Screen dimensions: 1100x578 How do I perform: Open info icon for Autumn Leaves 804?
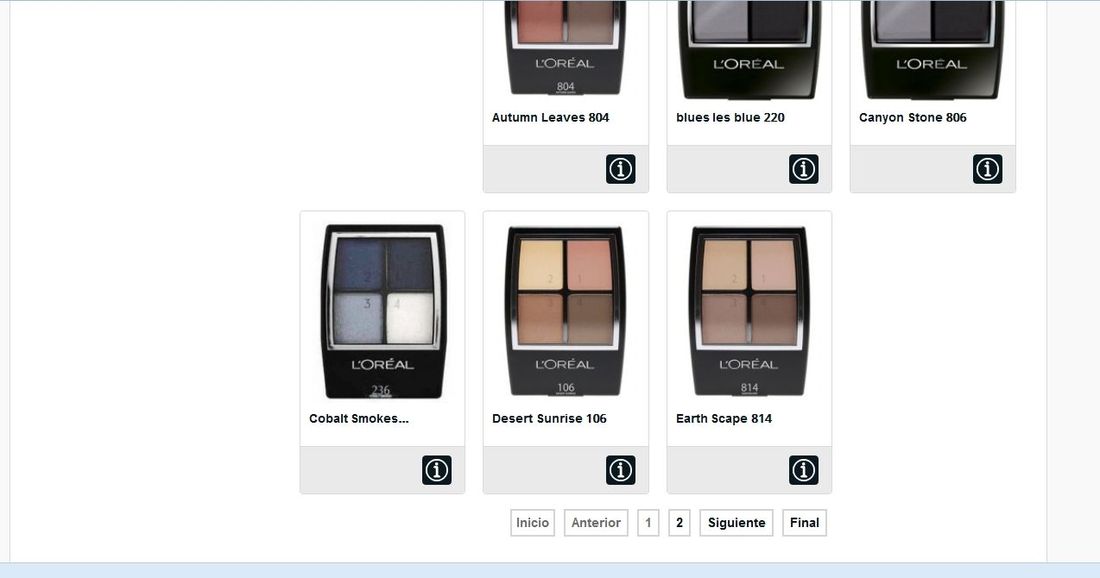(620, 169)
